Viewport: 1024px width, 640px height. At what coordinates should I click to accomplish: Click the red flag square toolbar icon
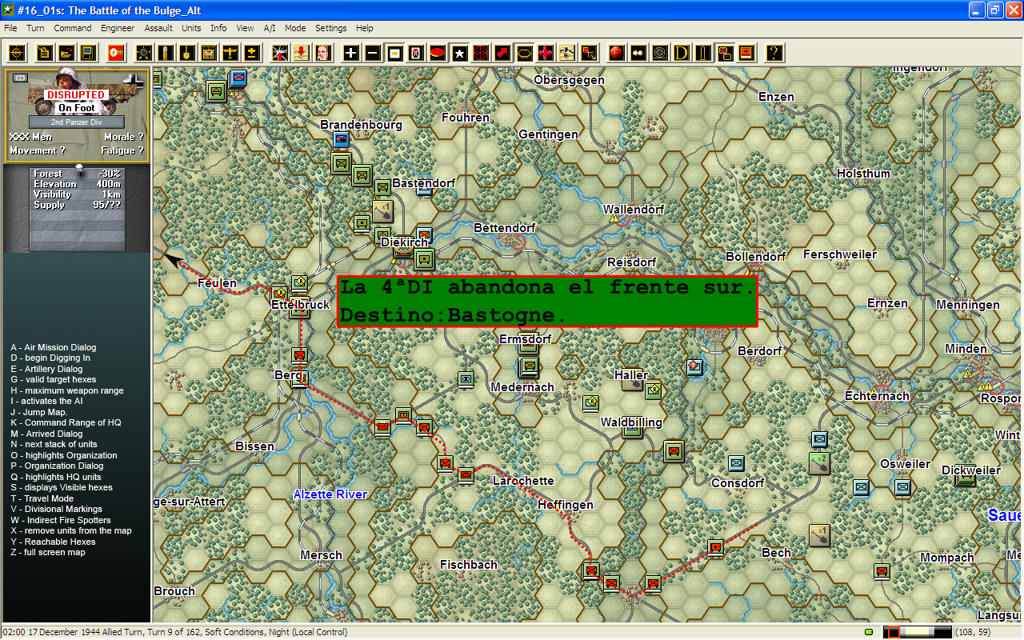click(117, 53)
